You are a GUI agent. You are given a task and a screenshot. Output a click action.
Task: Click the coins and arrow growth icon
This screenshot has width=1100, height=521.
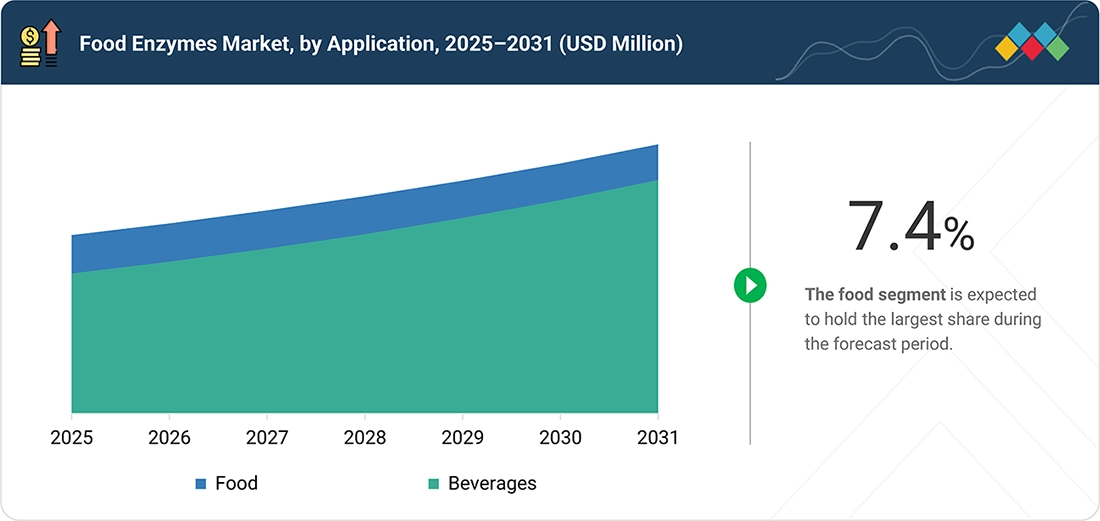coord(41,43)
